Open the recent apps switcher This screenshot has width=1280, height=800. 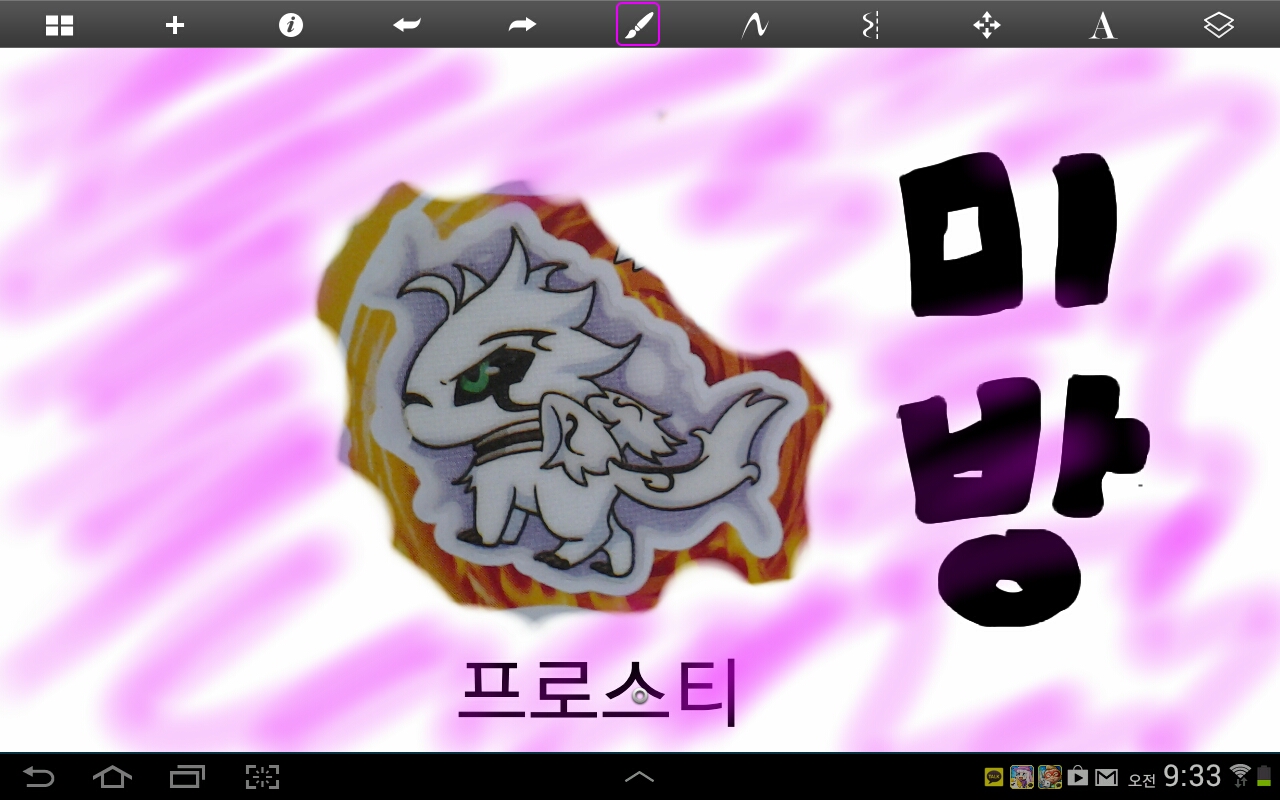pyautogui.click(x=187, y=776)
